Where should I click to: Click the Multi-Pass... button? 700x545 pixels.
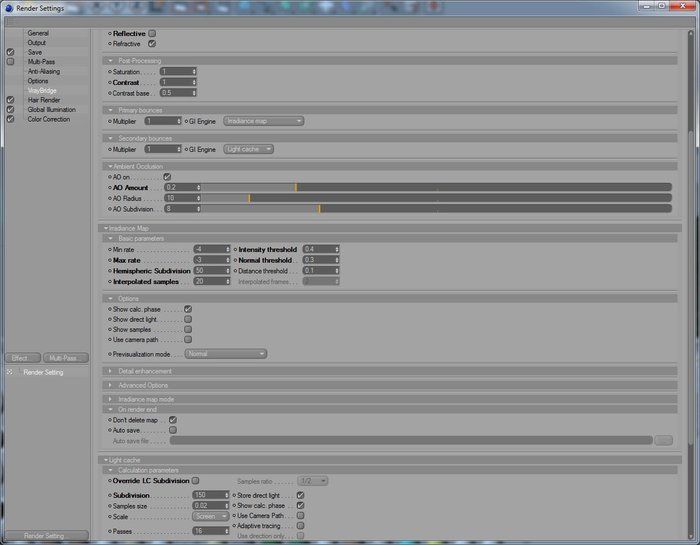[x=66, y=358]
